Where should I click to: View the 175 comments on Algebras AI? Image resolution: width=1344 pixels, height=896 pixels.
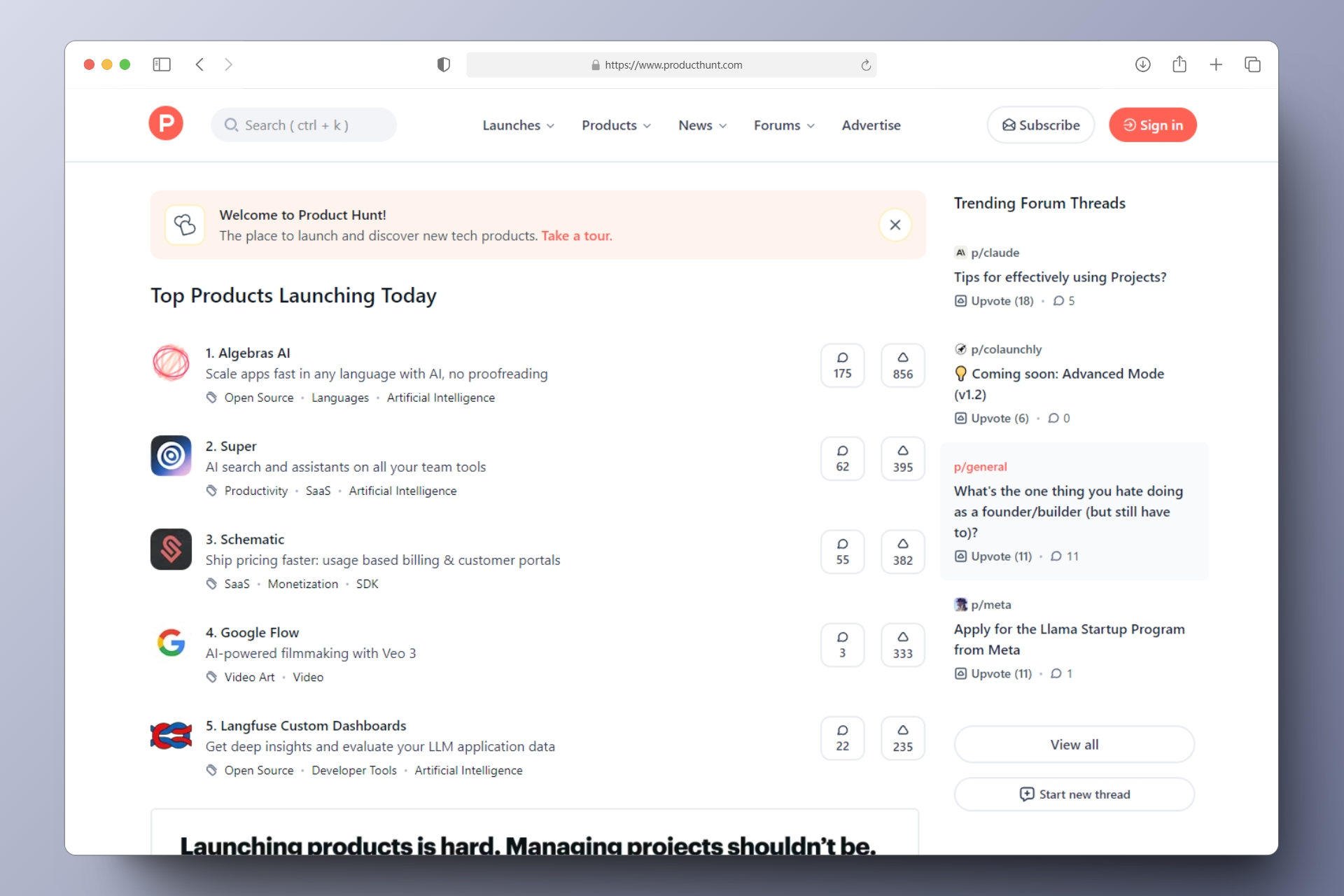coord(842,365)
